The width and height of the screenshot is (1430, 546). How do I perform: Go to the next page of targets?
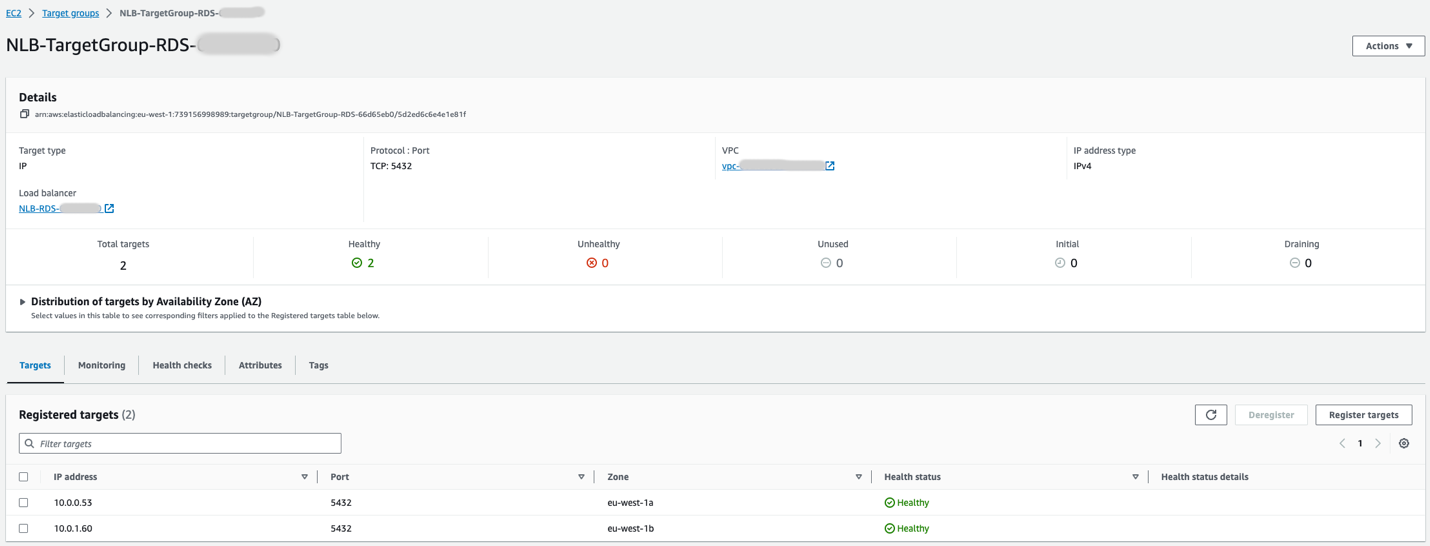coord(1378,443)
